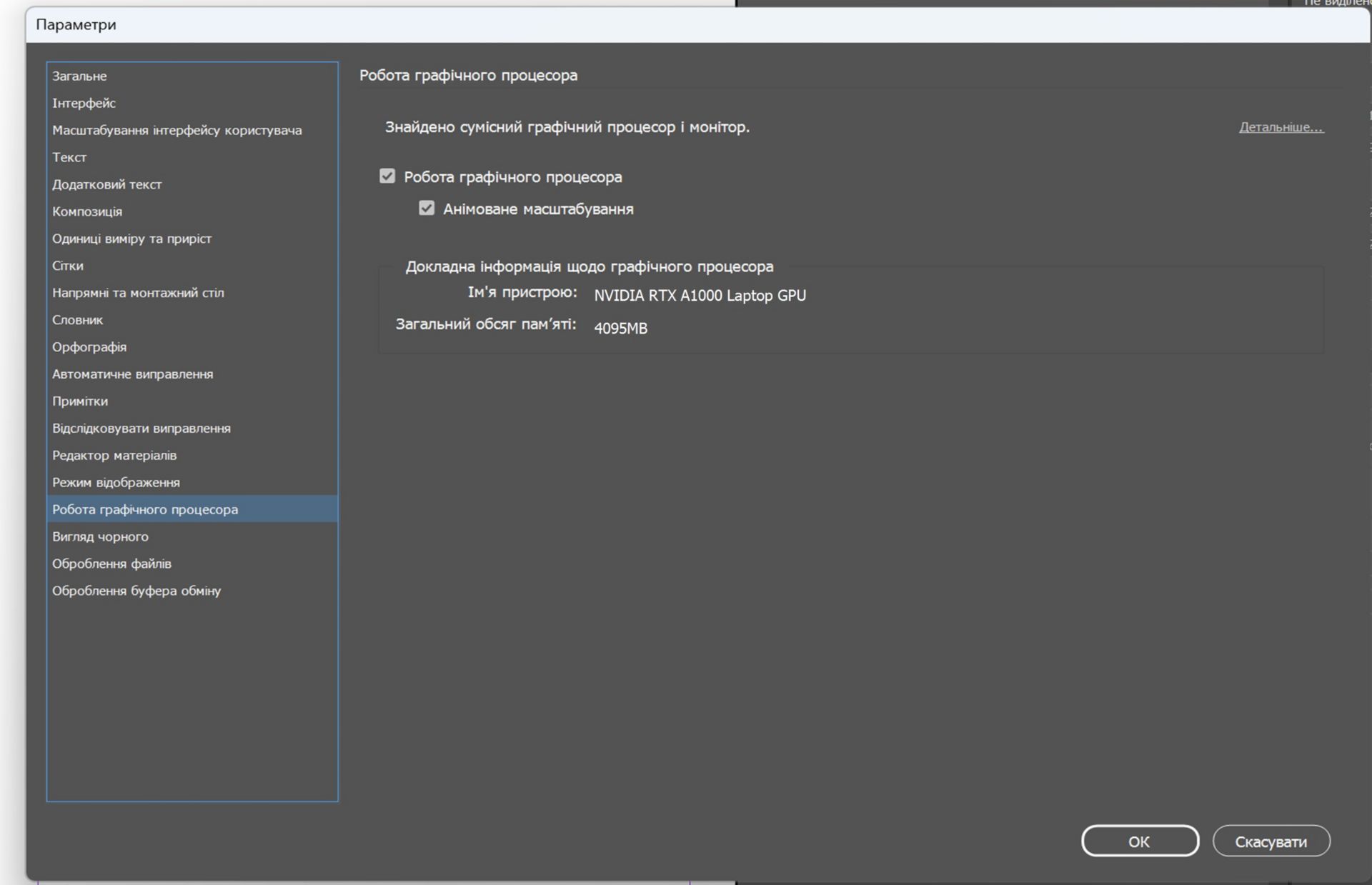Select the Орфографія category
1372x885 pixels.
pyautogui.click(x=89, y=347)
